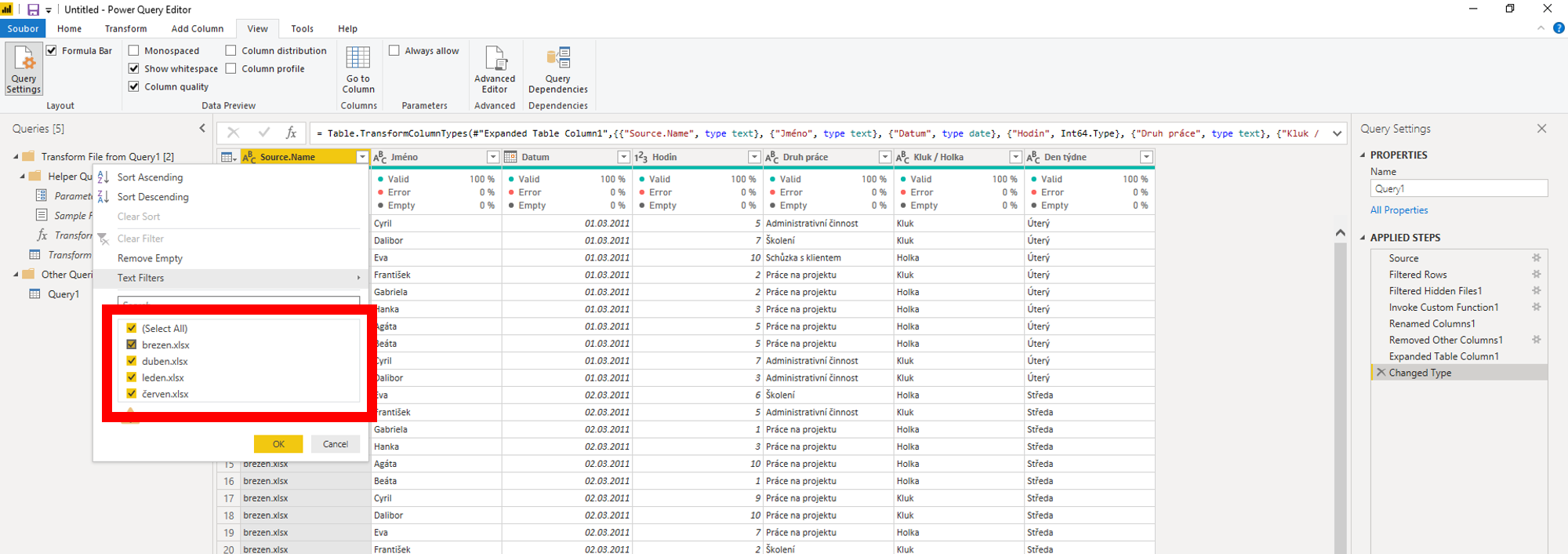
Task: Uncheck duben.xlsx in filter list
Action: tap(132, 361)
